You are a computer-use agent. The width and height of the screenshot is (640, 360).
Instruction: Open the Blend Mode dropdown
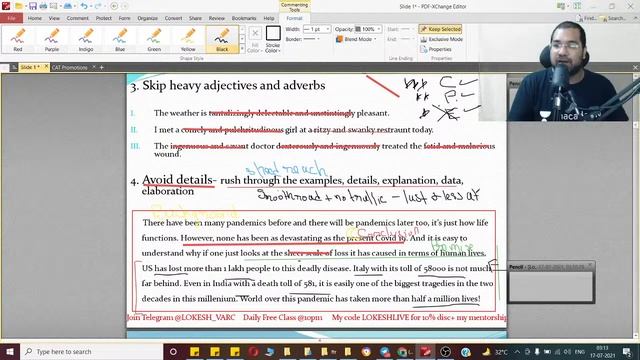(356, 39)
